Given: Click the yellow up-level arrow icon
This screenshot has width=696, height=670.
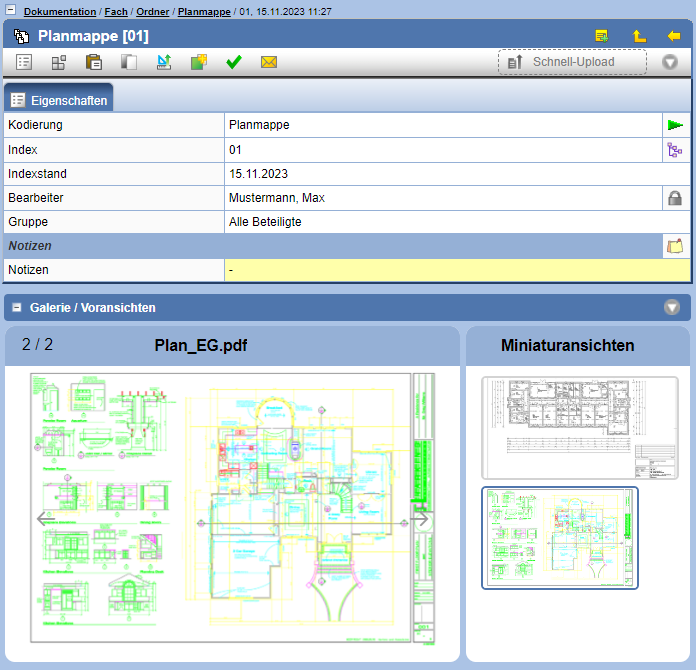Looking at the screenshot, I should coord(639,36).
